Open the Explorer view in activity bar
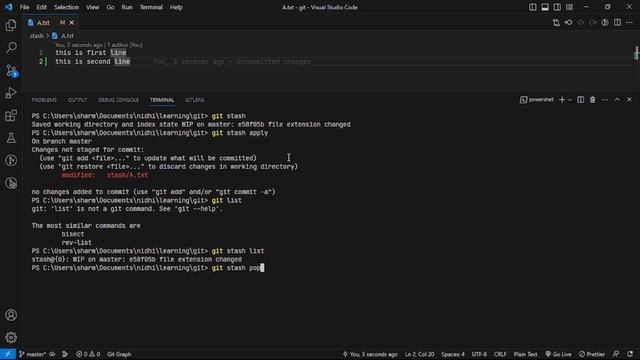This screenshot has width=640, height=360. point(11,25)
